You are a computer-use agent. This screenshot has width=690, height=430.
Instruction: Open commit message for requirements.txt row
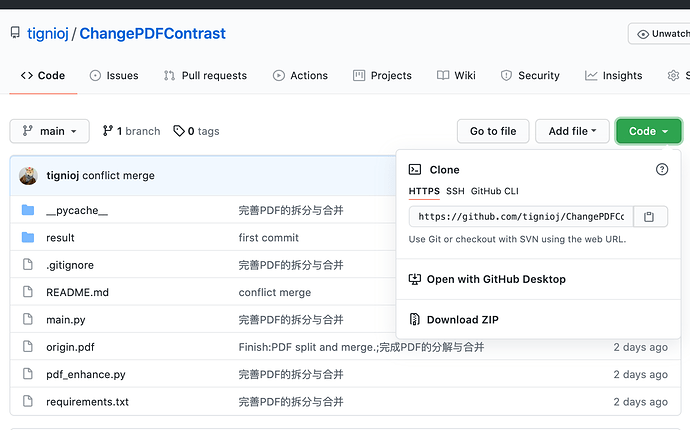point(291,401)
